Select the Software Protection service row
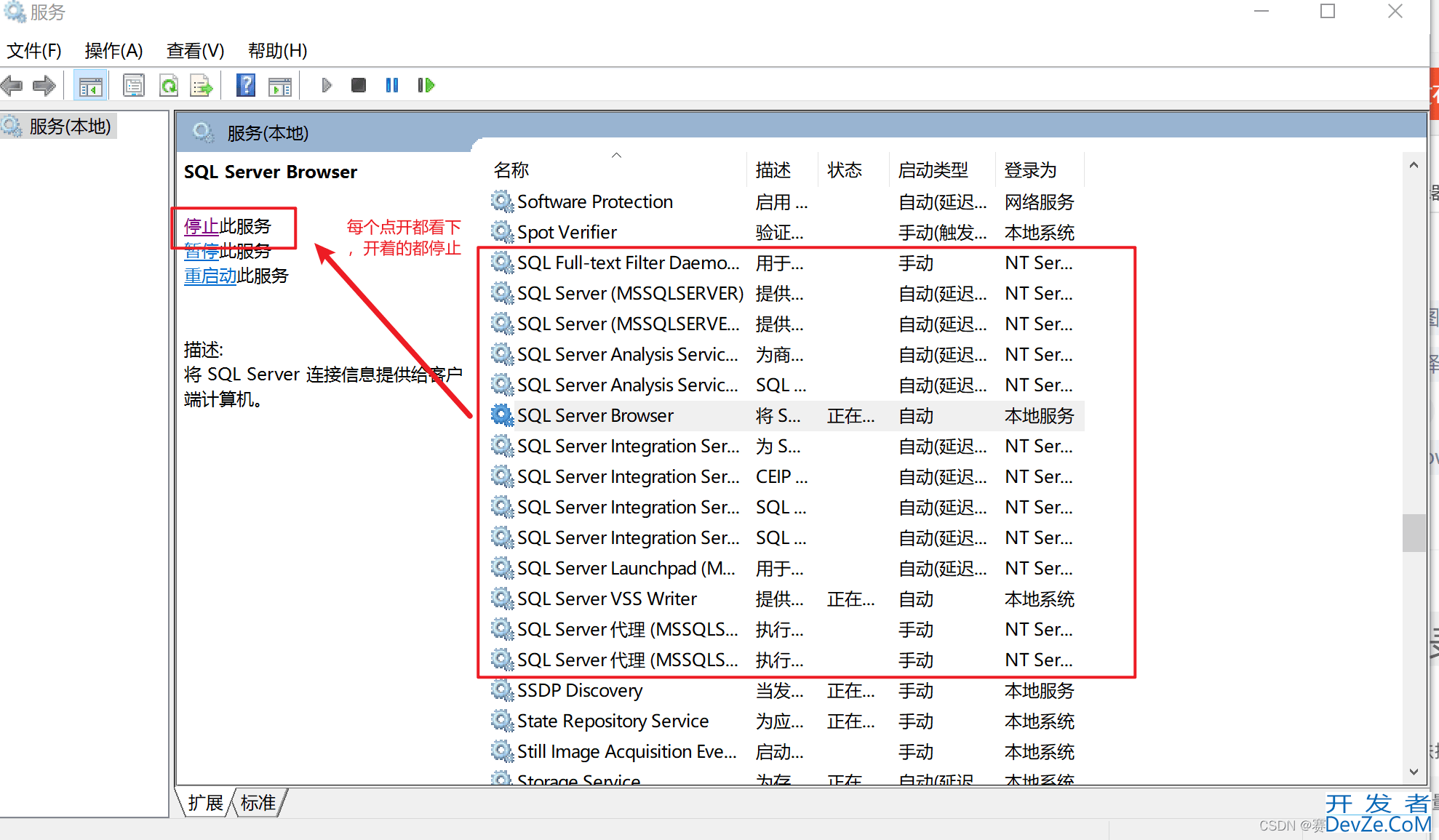Image resolution: width=1439 pixels, height=840 pixels. [x=786, y=201]
